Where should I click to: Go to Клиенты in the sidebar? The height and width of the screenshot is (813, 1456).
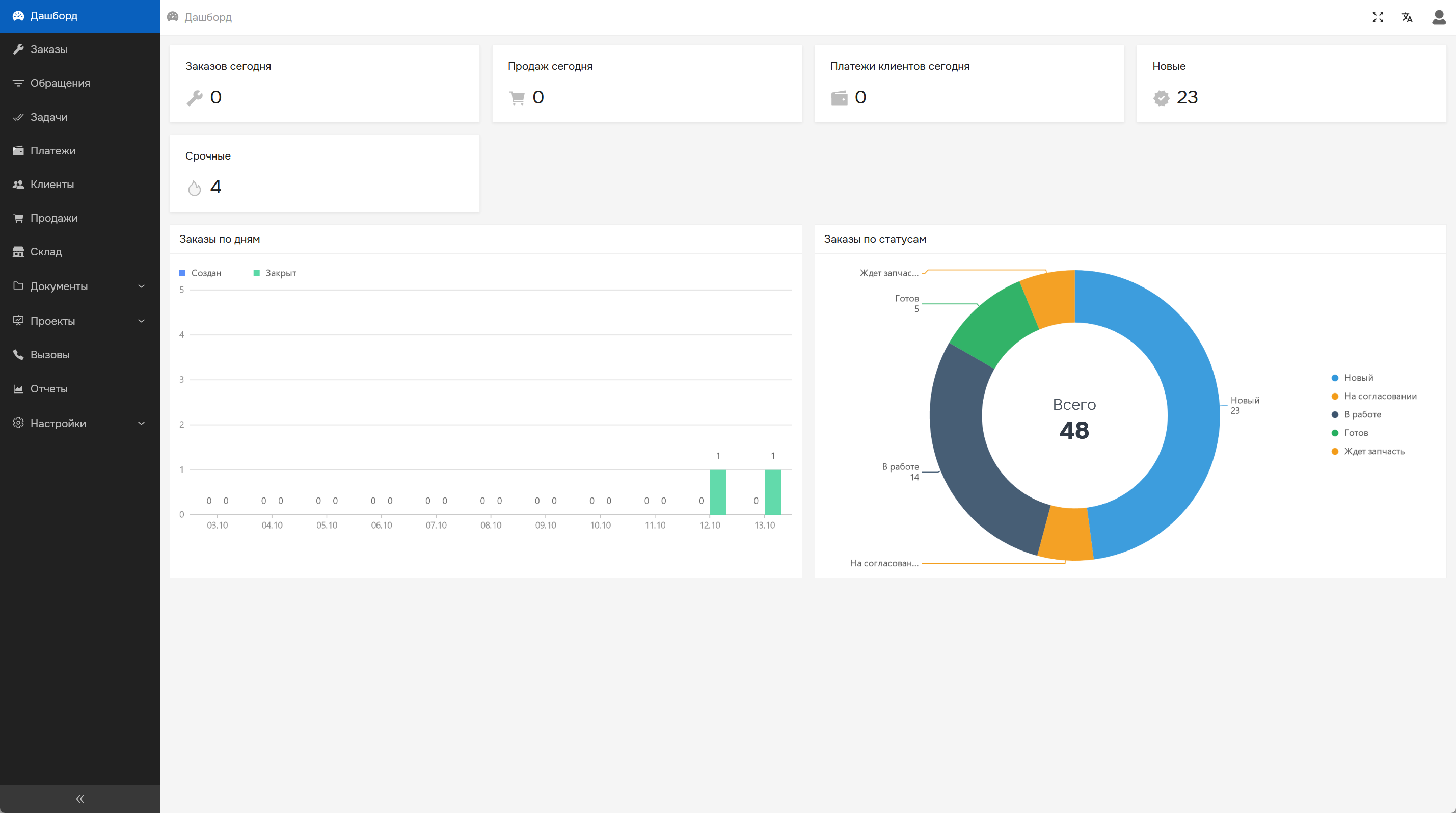tap(52, 185)
